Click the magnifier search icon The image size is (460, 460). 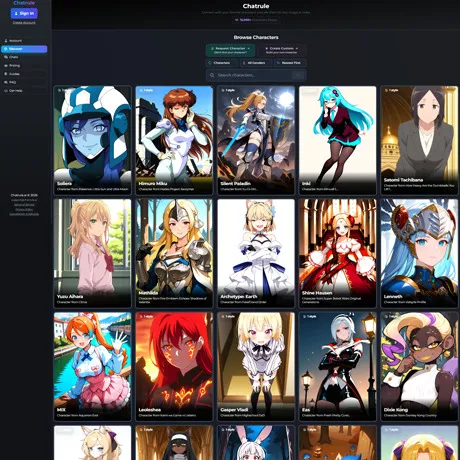(212, 75)
